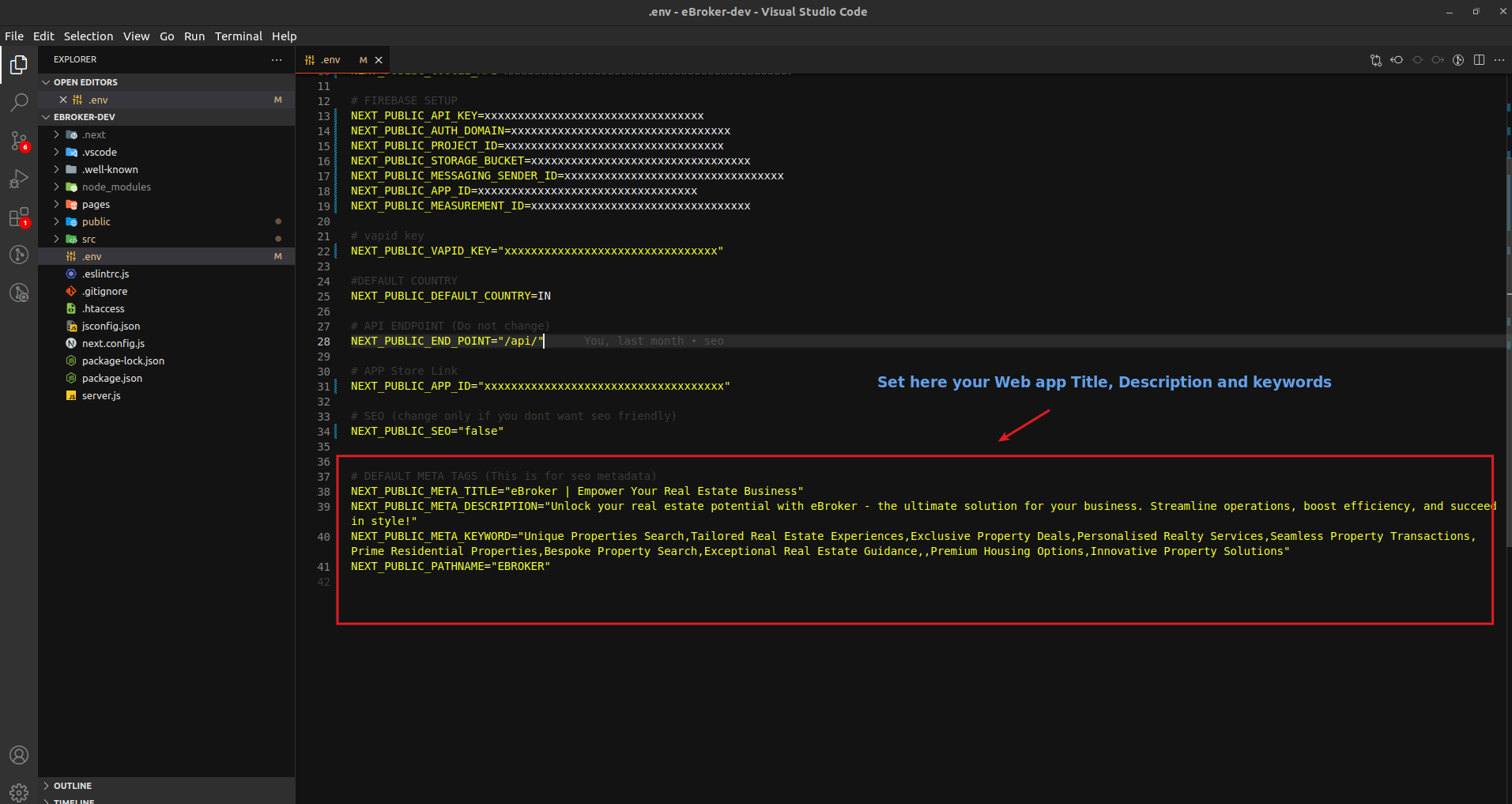This screenshot has height=804, width=1512.
Task: Open the Help menu
Action: [284, 36]
